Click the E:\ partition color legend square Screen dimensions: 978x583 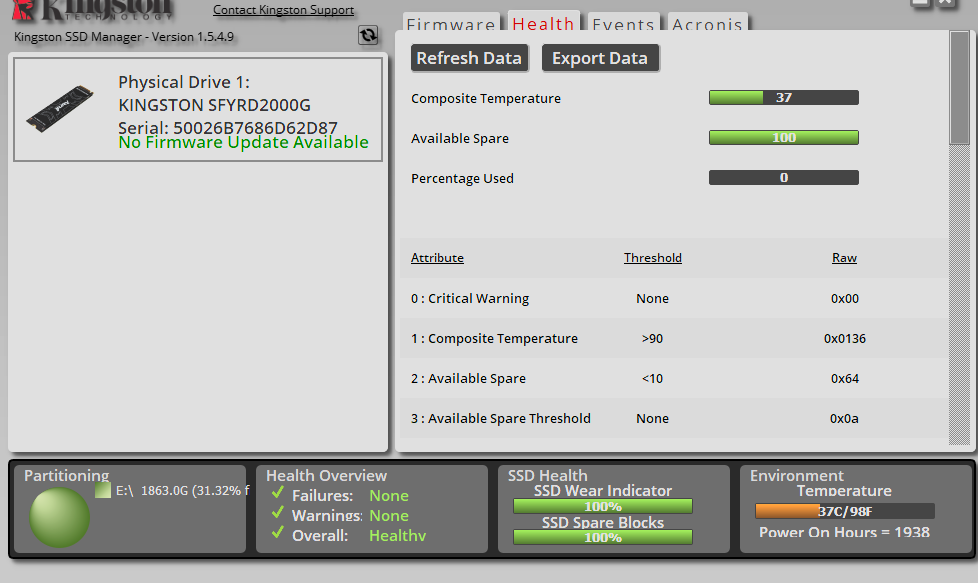(x=103, y=490)
